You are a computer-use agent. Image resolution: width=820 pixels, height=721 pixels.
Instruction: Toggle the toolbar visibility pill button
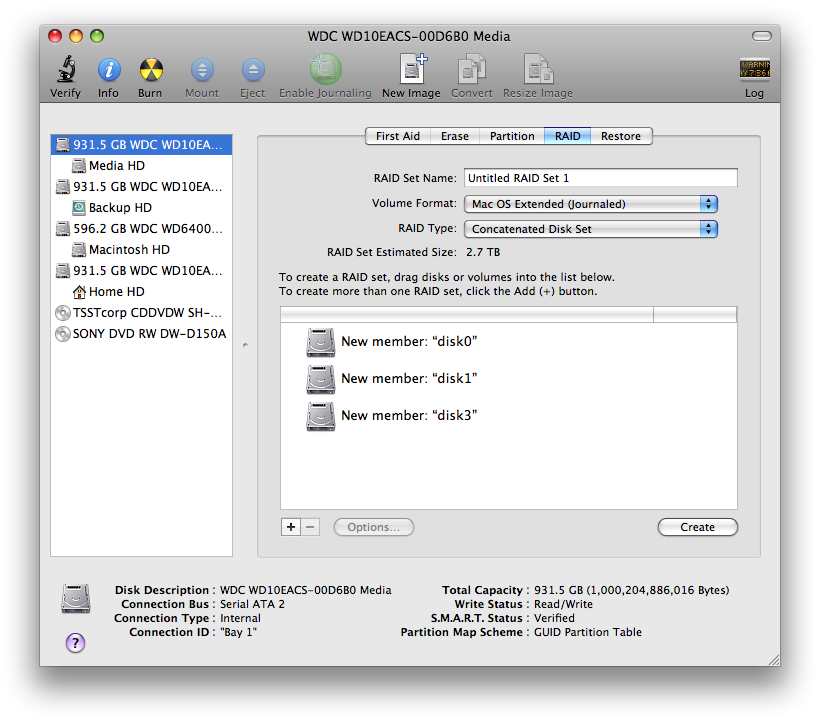761,36
